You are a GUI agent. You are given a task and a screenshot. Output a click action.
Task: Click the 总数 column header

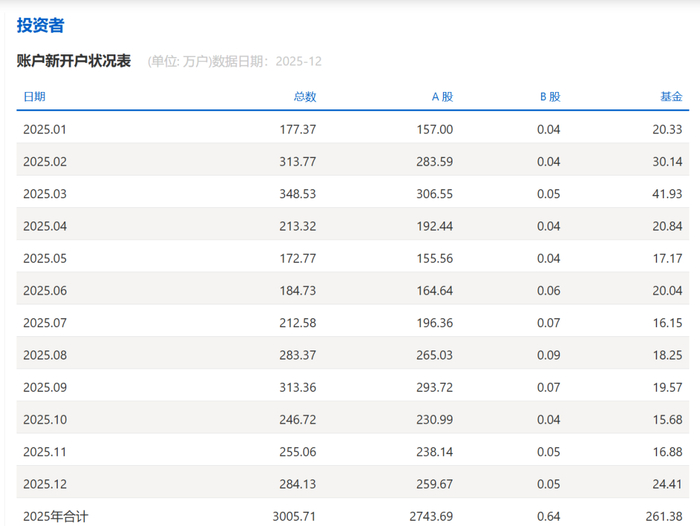pyautogui.click(x=305, y=96)
